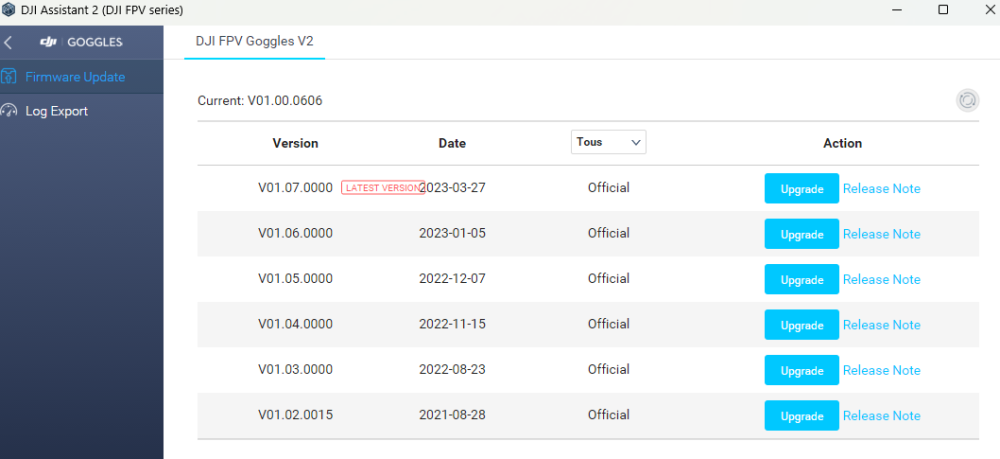Upgrade to firmware V01.07.0000
This screenshot has width=1000, height=459.
[801, 189]
